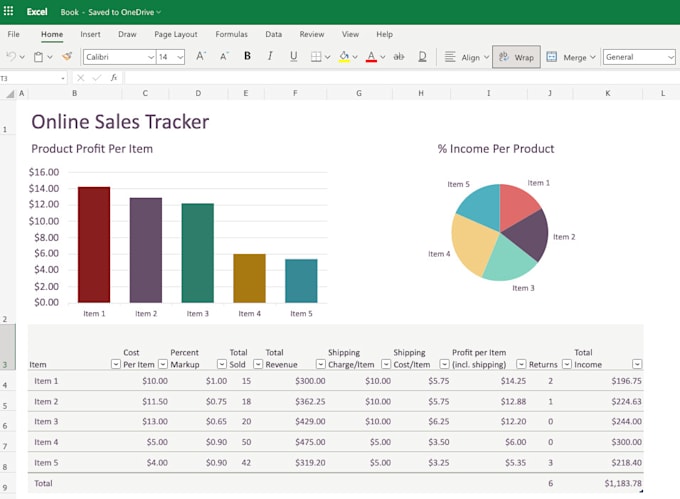Toggle Wrap text button
The width and height of the screenshot is (680, 499).
coord(516,57)
